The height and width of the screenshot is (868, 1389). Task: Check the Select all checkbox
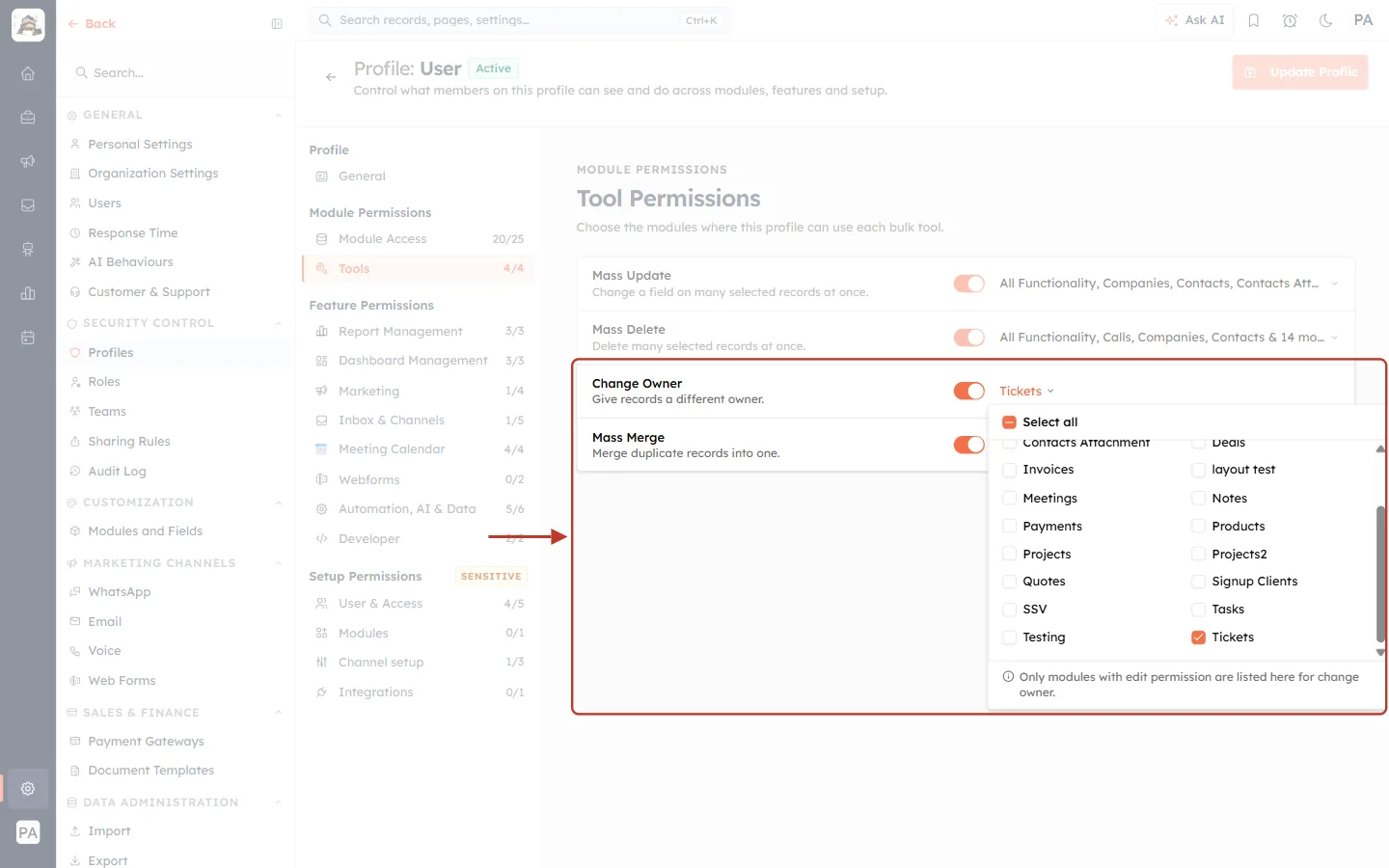(x=1009, y=422)
